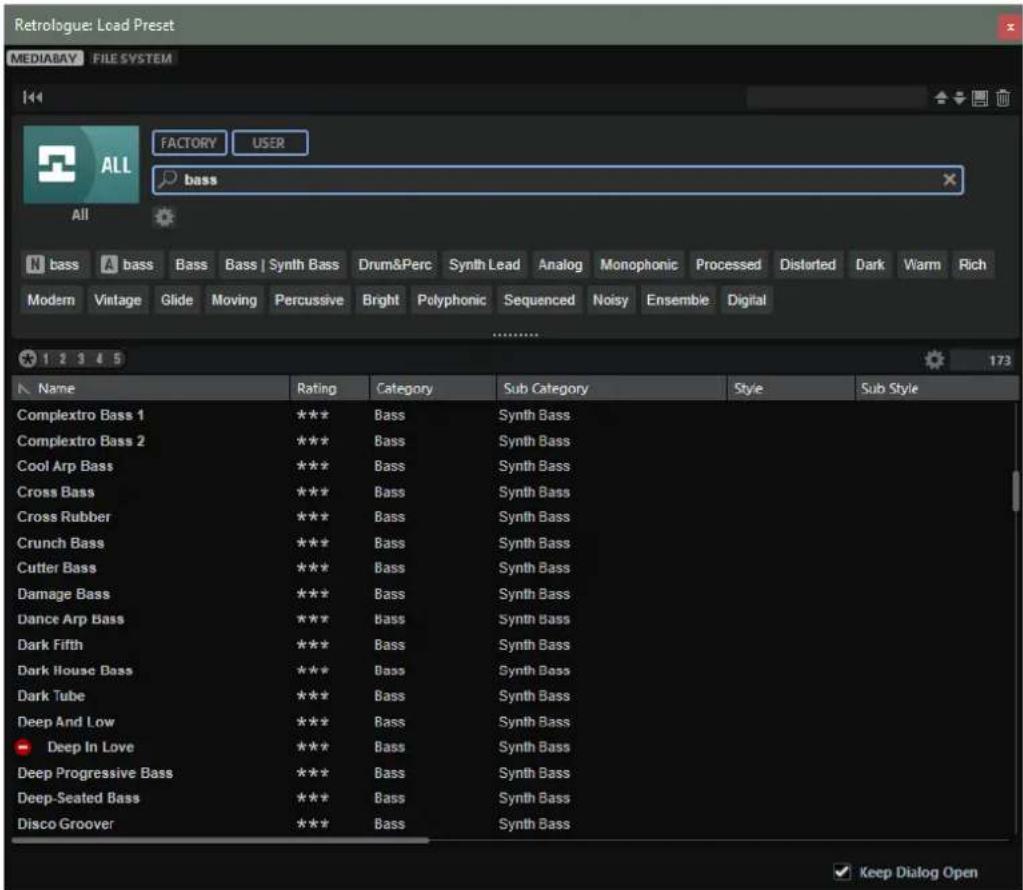
Task: Apply the Noisy tag filter
Action: coord(610,299)
